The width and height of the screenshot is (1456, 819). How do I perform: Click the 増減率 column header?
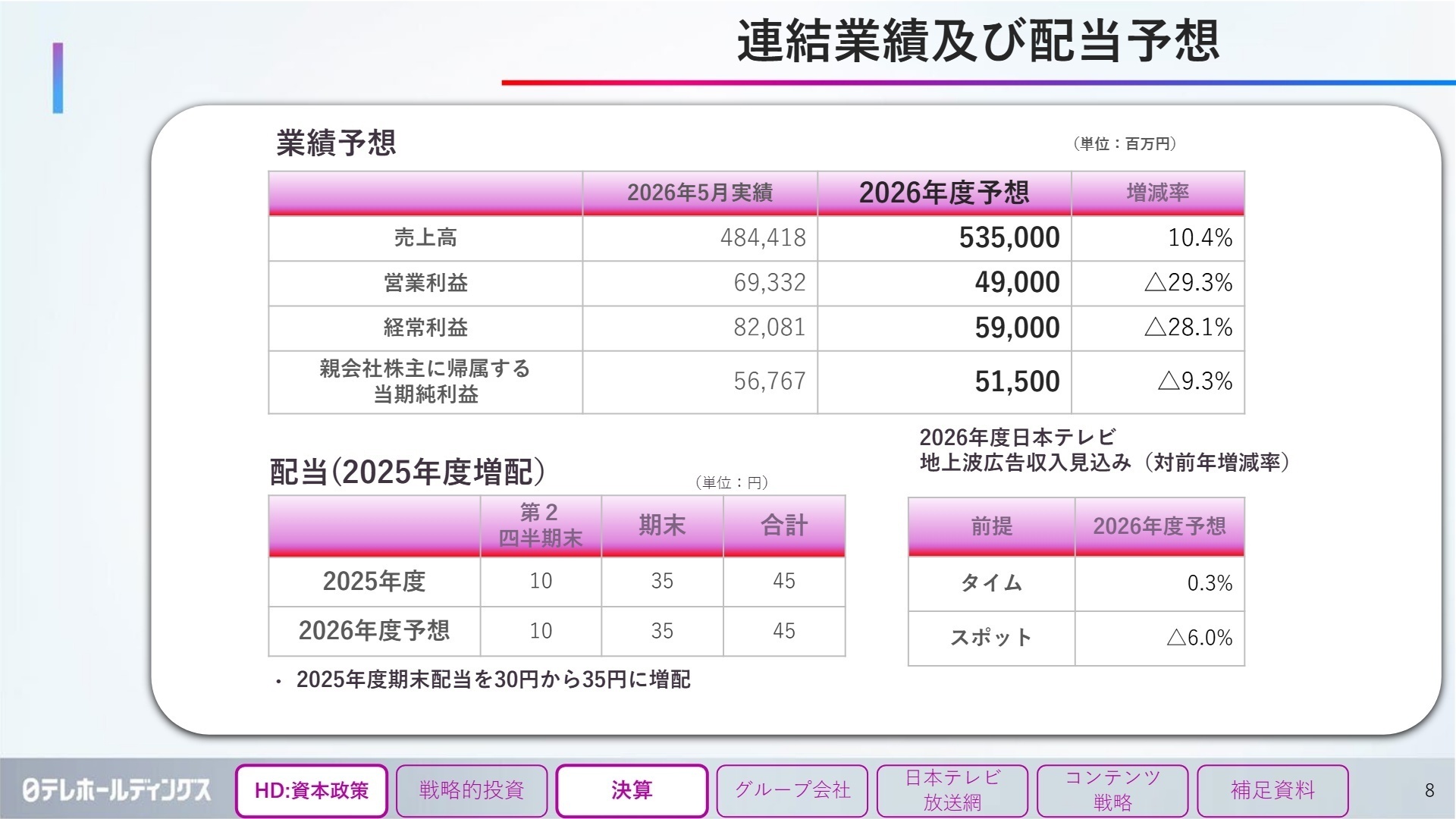coord(1158,193)
